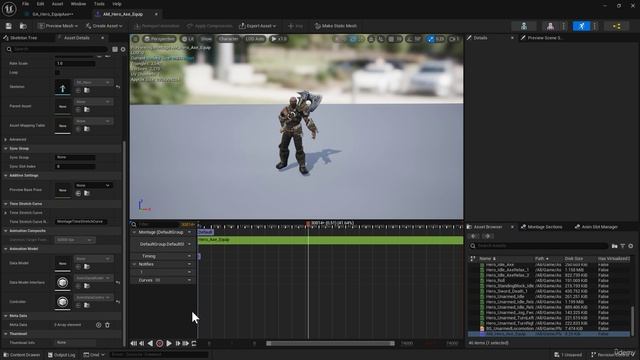Image resolution: width=640 pixels, height=360 pixels.
Task: Remove all Meta Data array elements
Action: [x=107, y=325]
